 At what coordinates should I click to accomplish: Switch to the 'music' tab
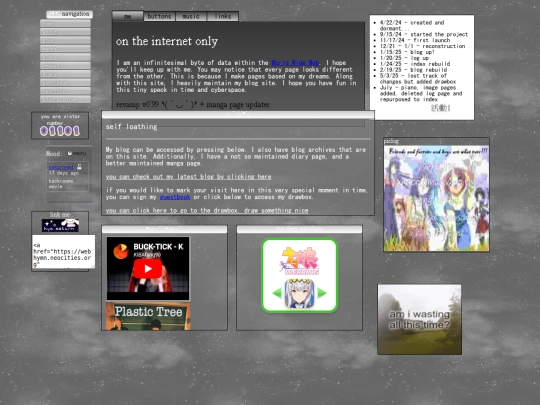[191, 16]
